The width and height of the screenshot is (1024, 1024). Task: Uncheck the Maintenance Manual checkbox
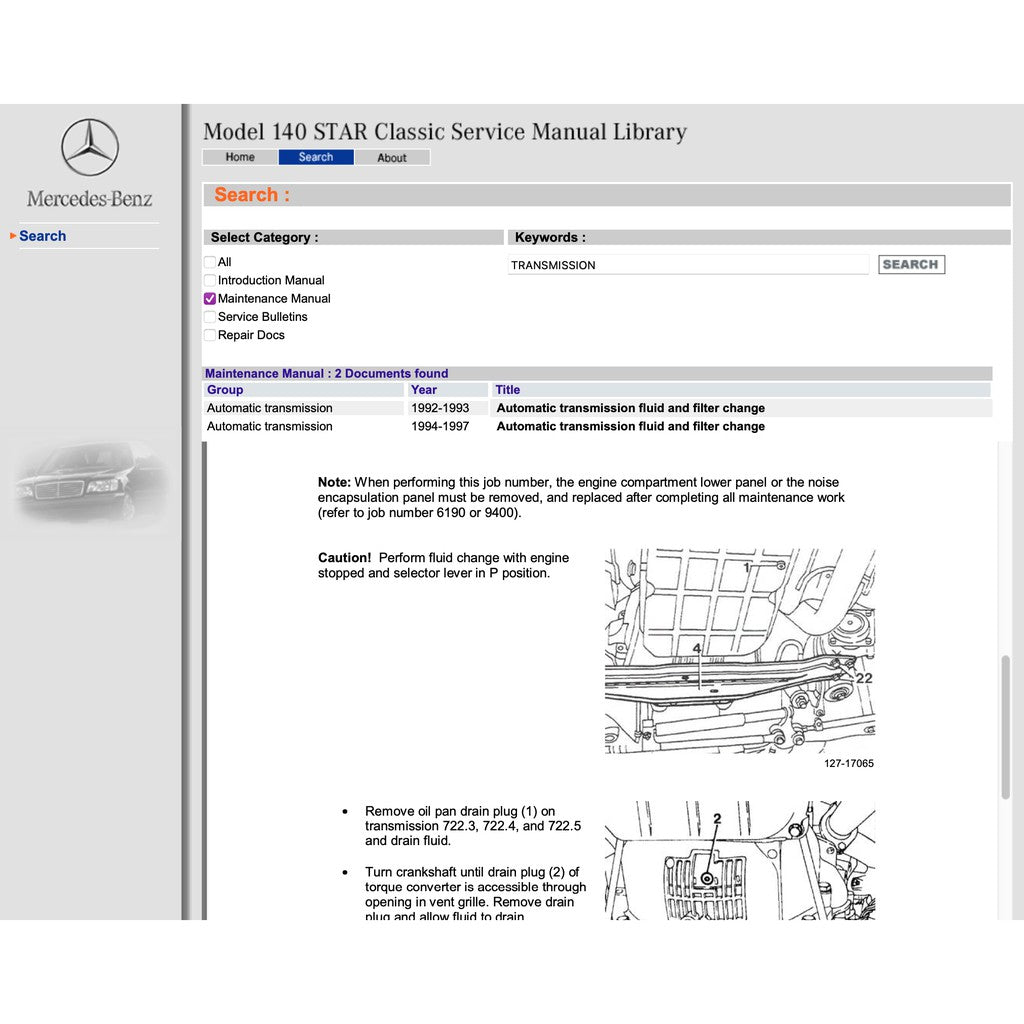click(x=209, y=298)
